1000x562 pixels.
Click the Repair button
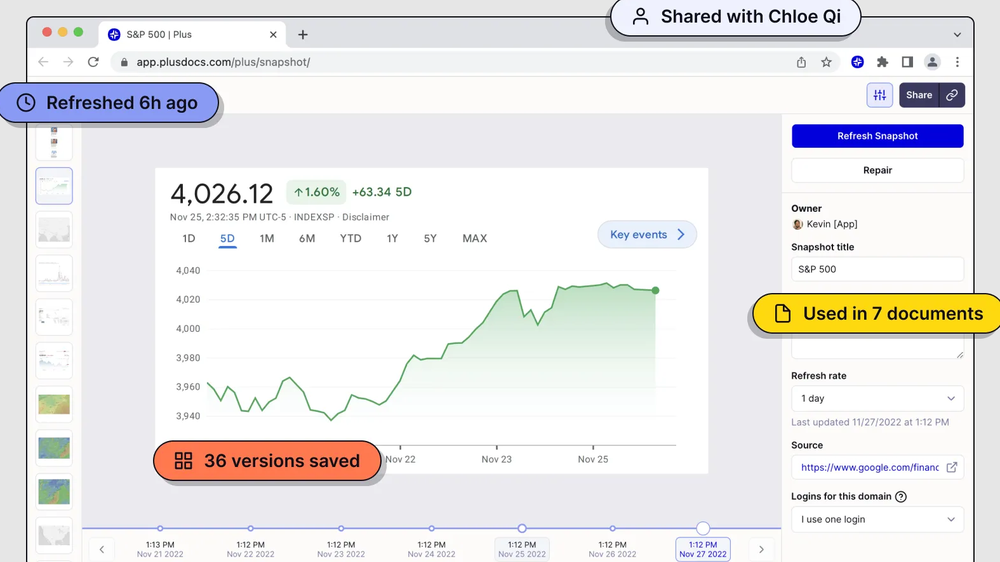click(878, 170)
